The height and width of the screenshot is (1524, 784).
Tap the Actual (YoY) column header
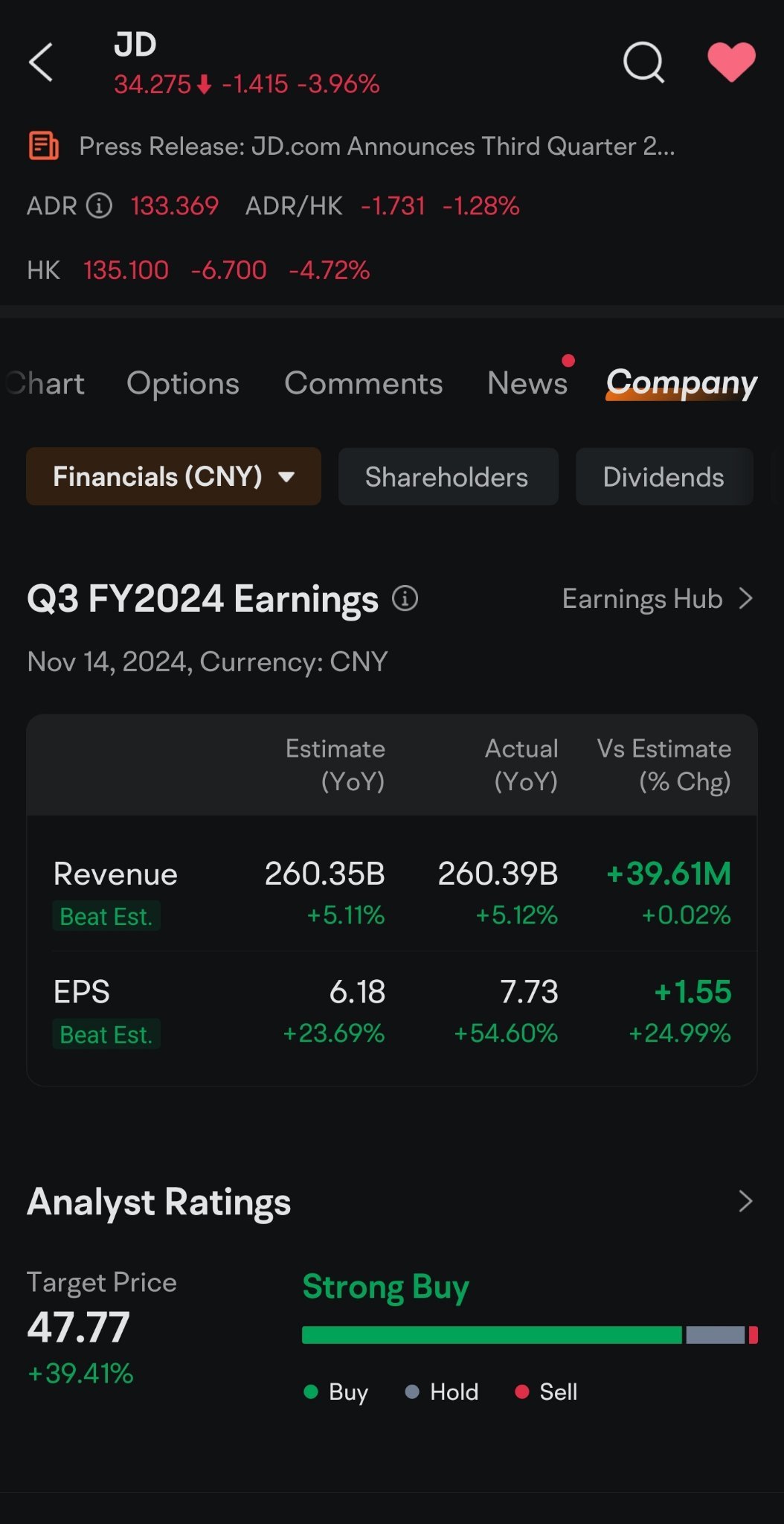[521, 765]
